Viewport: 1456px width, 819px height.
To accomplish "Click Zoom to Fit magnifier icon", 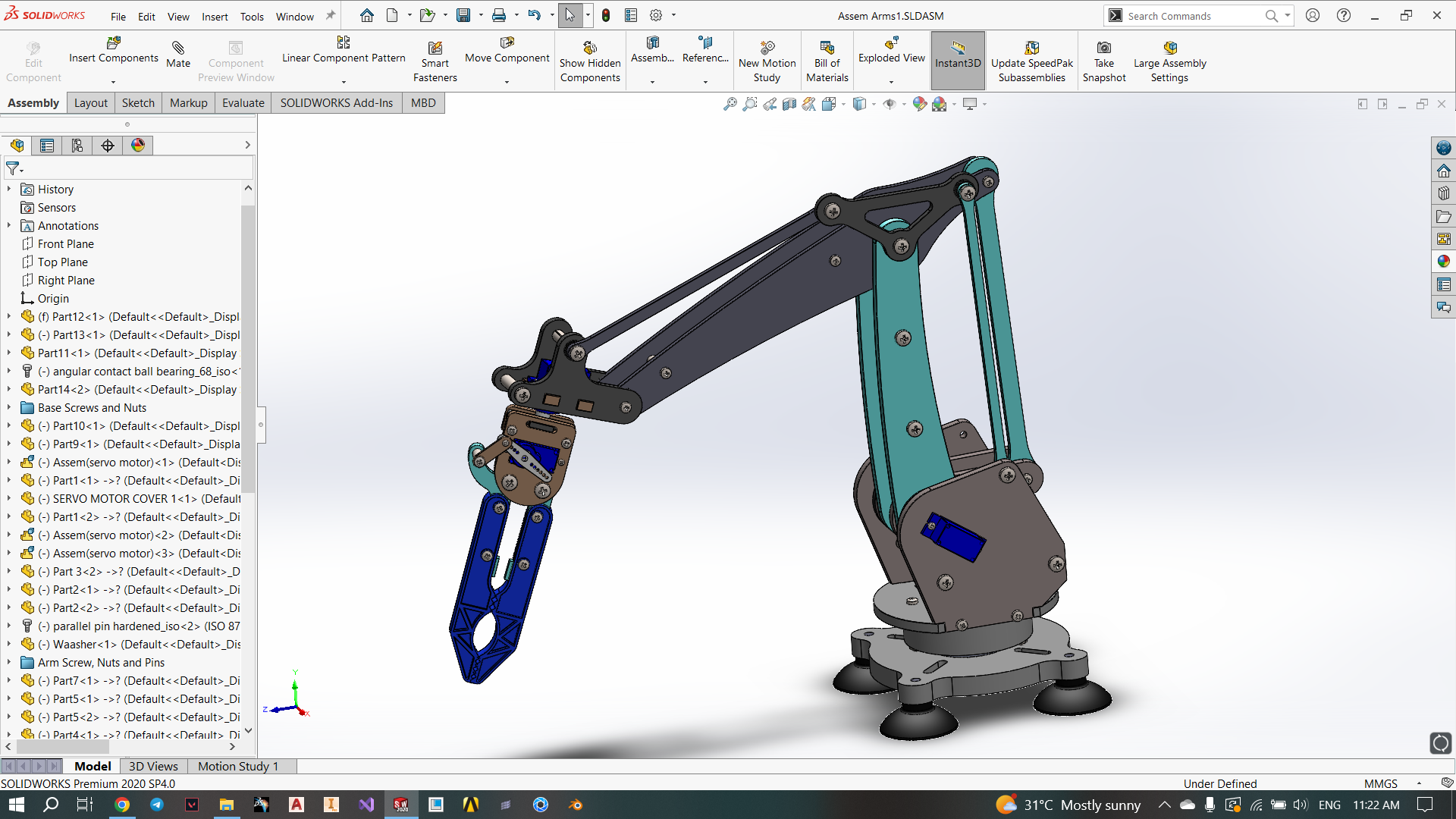I will click(730, 104).
